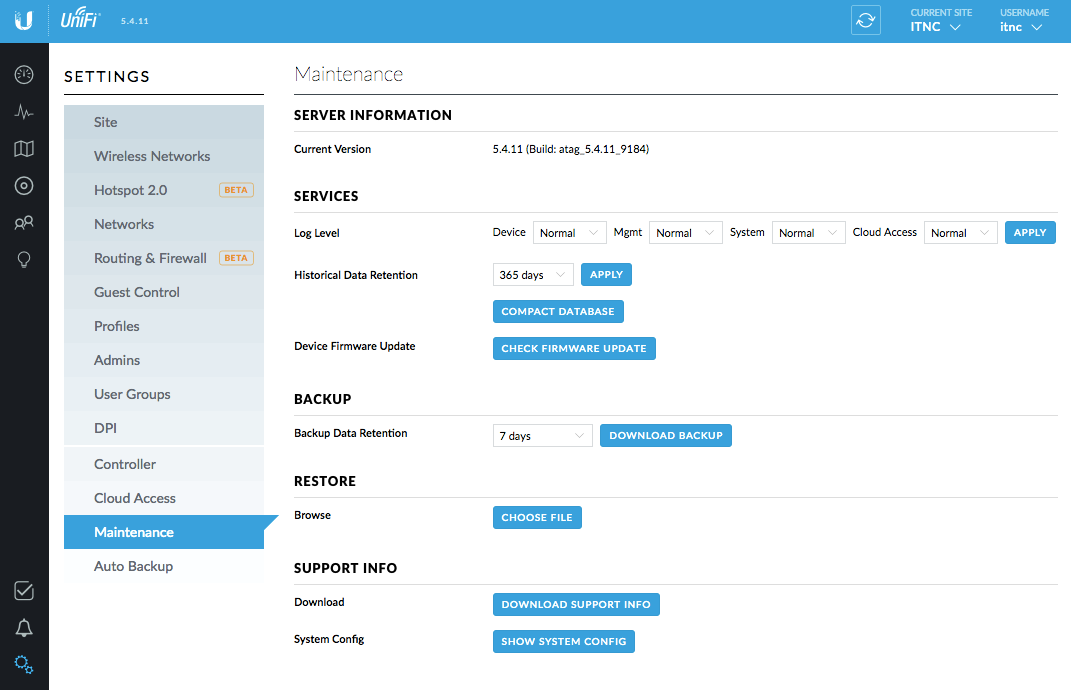
Task: Open the Historical Data Retention 365 days dropdown
Action: pyautogui.click(x=533, y=275)
